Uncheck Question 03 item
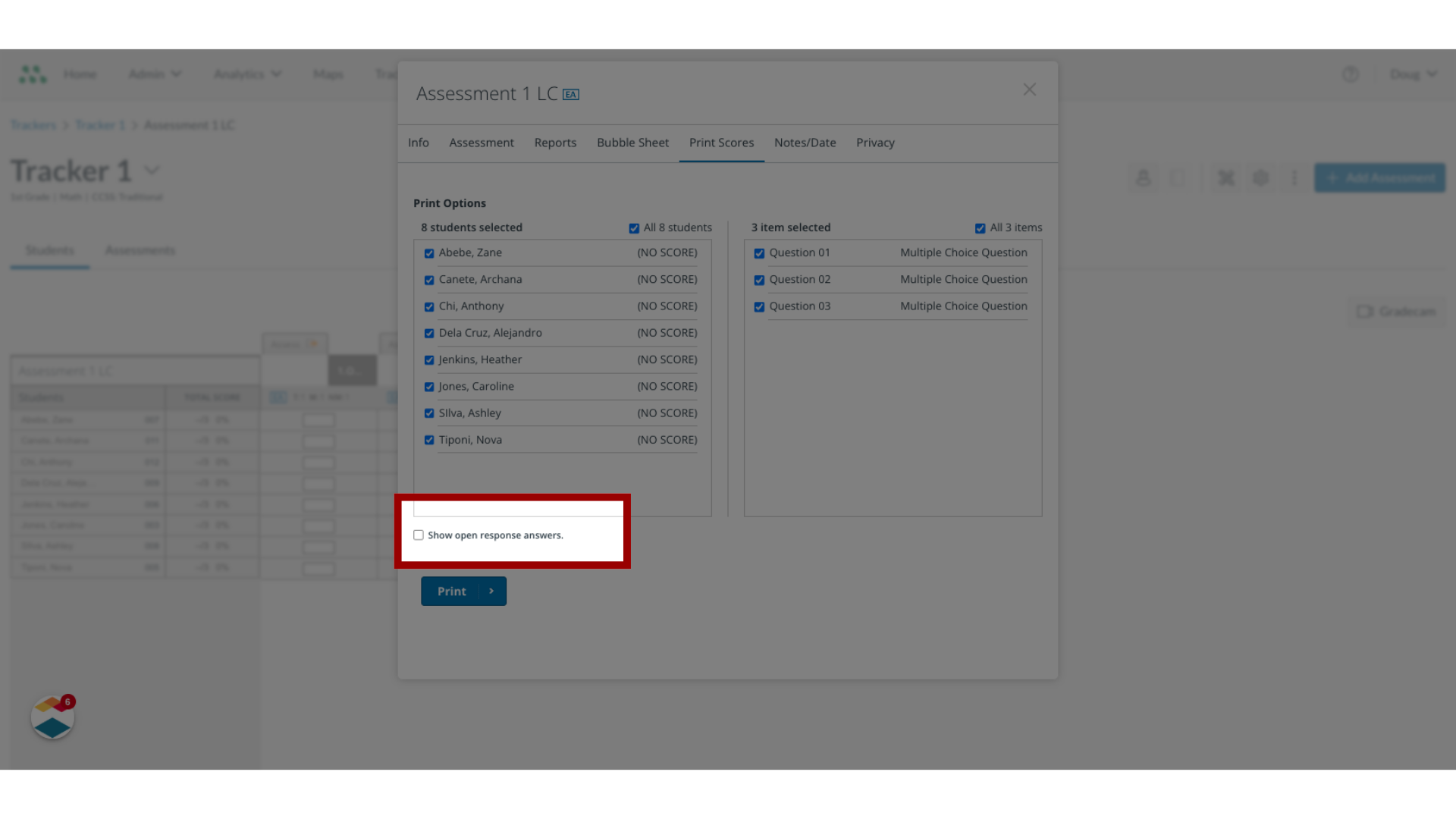This screenshot has height=819, width=1456. pyautogui.click(x=759, y=307)
